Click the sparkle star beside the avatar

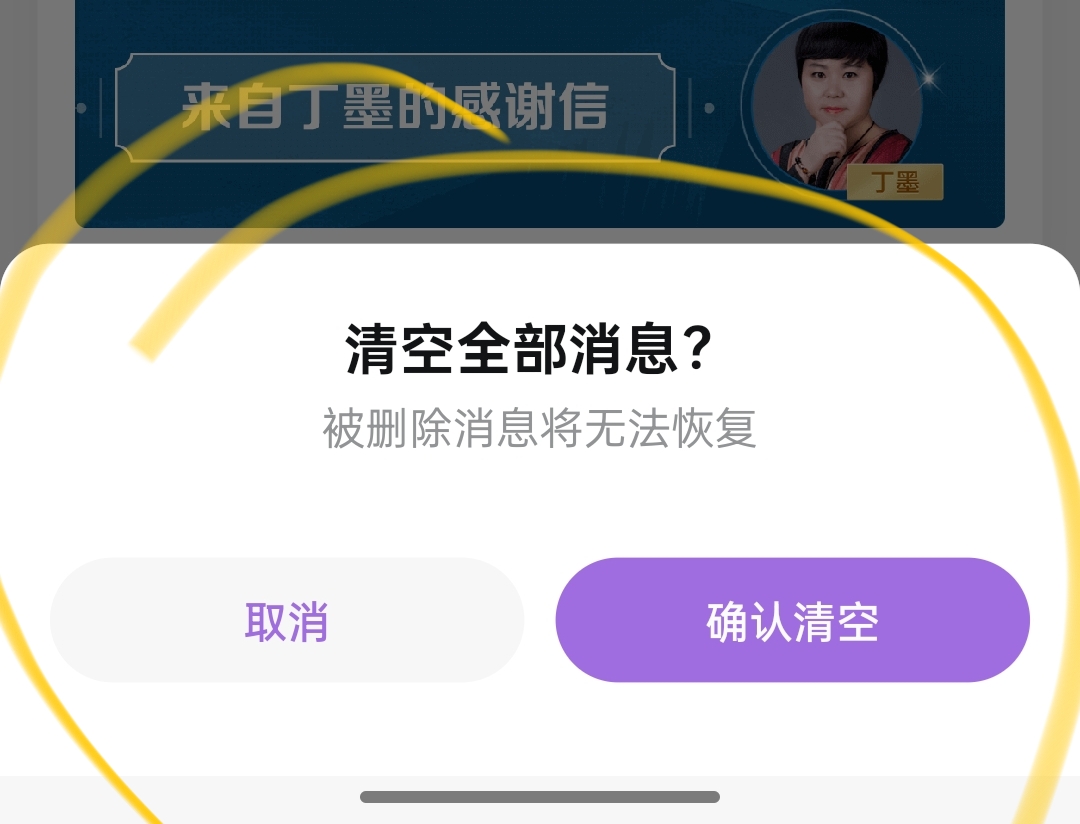click(929, 78)
